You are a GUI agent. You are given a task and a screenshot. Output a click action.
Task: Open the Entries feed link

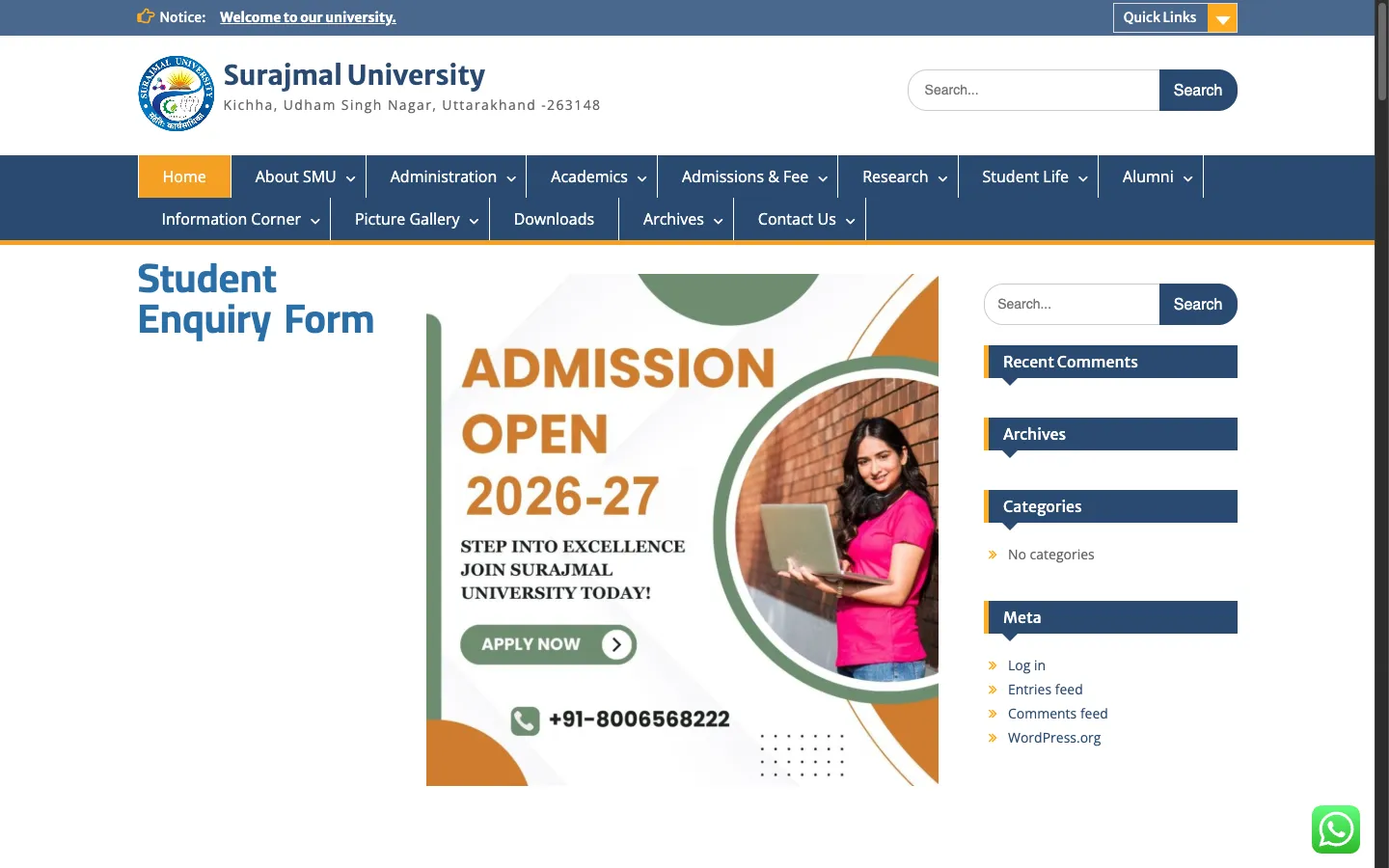coord(1046,690)
